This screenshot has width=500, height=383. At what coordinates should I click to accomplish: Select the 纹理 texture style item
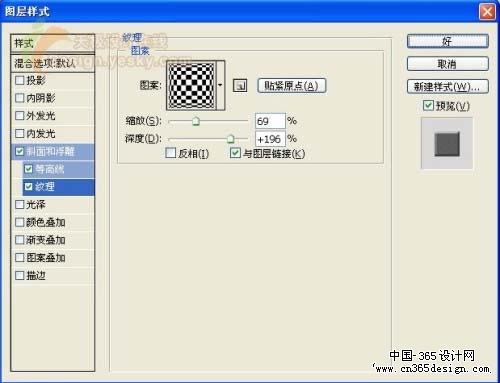59,187
